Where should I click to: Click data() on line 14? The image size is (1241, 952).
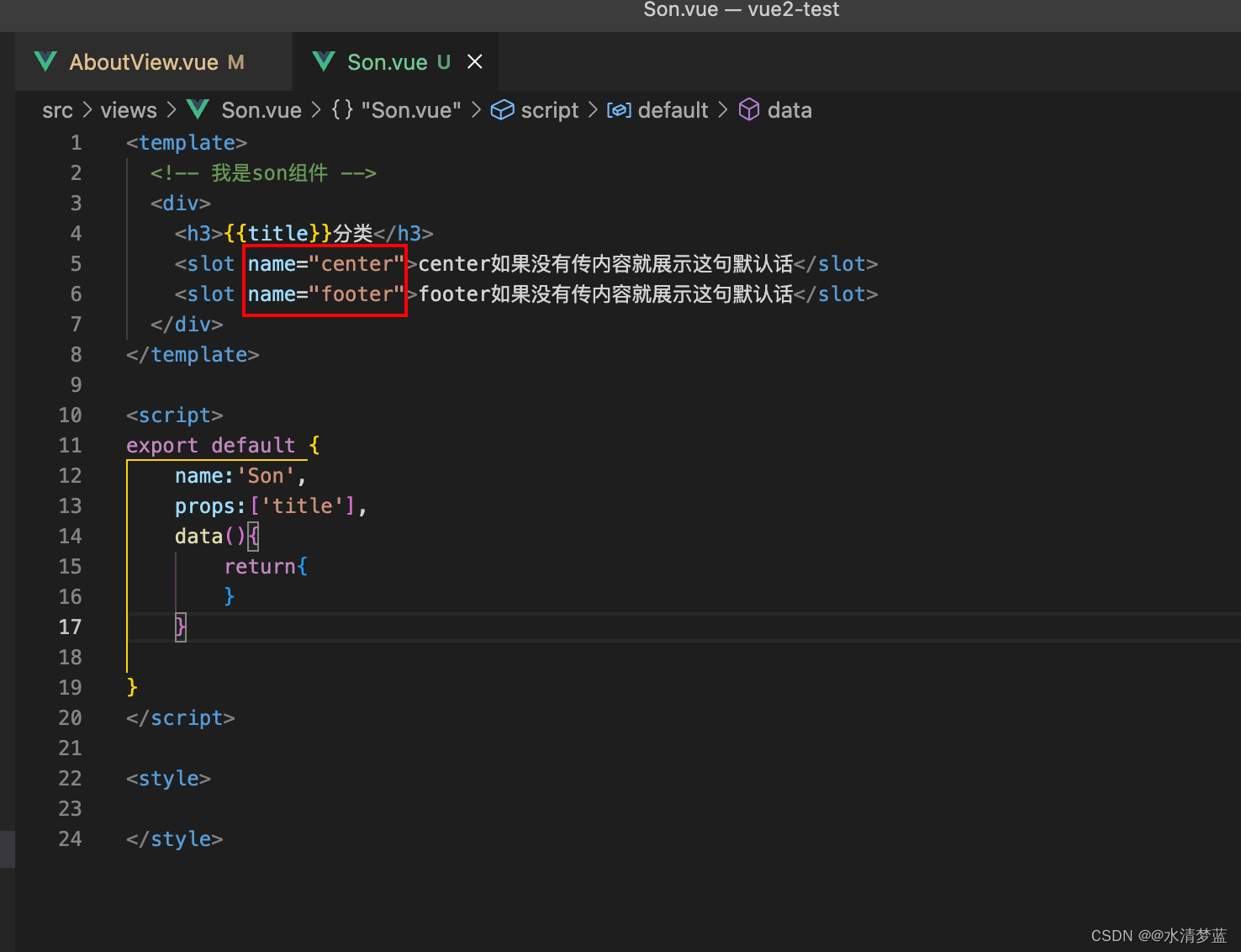(211, 537)
